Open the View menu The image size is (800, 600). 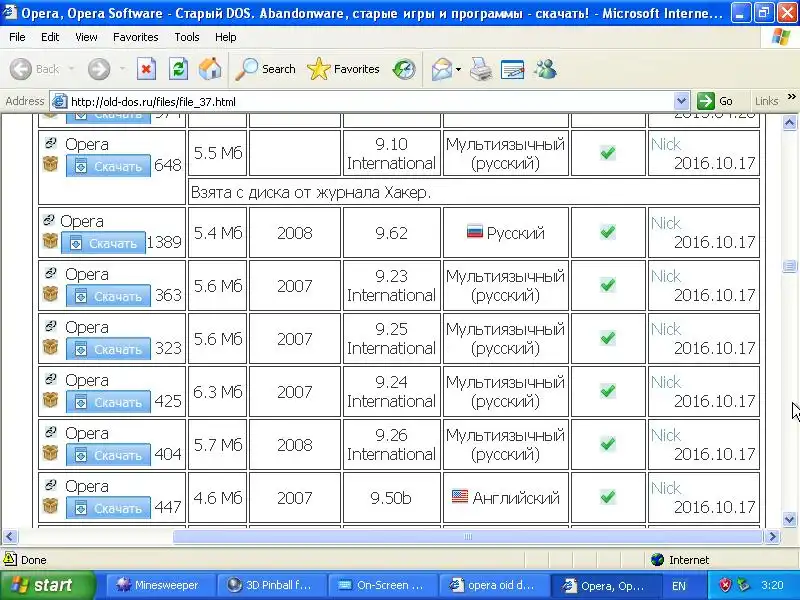pos(86,37)
